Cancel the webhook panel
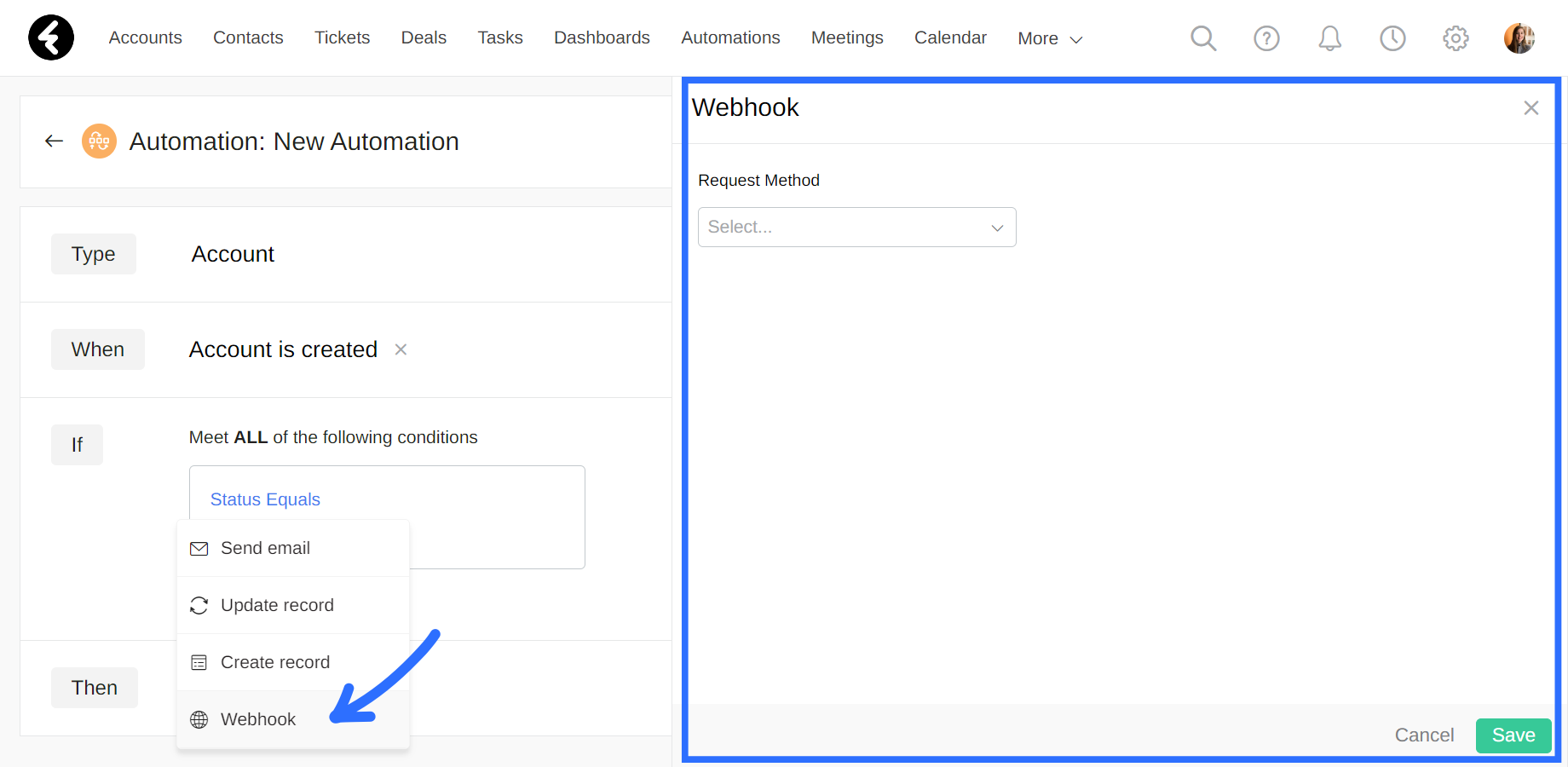 click(1424, 735)
